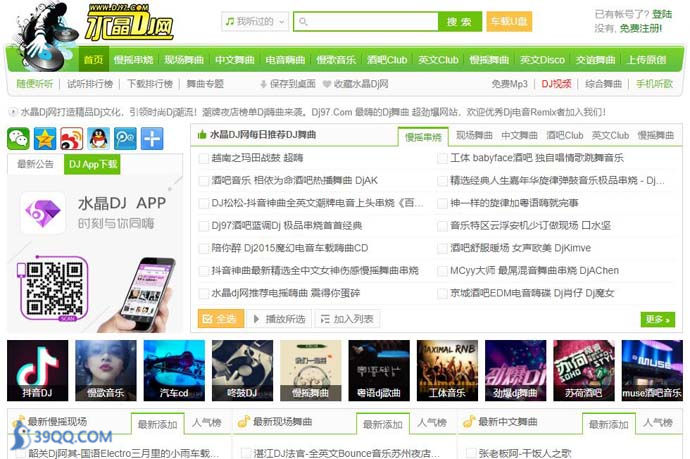Open 张老板阿-干饭人之歌 song
Viewport: 690px width, 459px height.
coord(525,453)
